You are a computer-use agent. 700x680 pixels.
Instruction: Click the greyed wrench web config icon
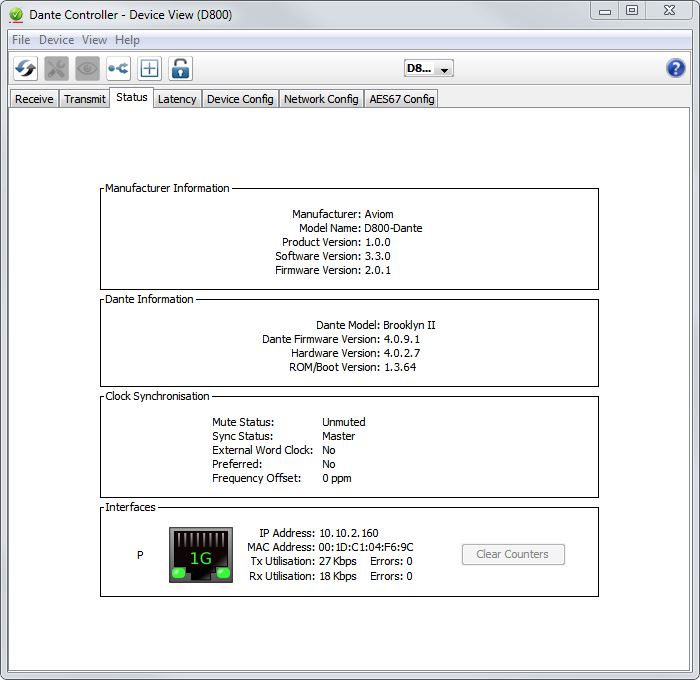click(x=57, y=68)
